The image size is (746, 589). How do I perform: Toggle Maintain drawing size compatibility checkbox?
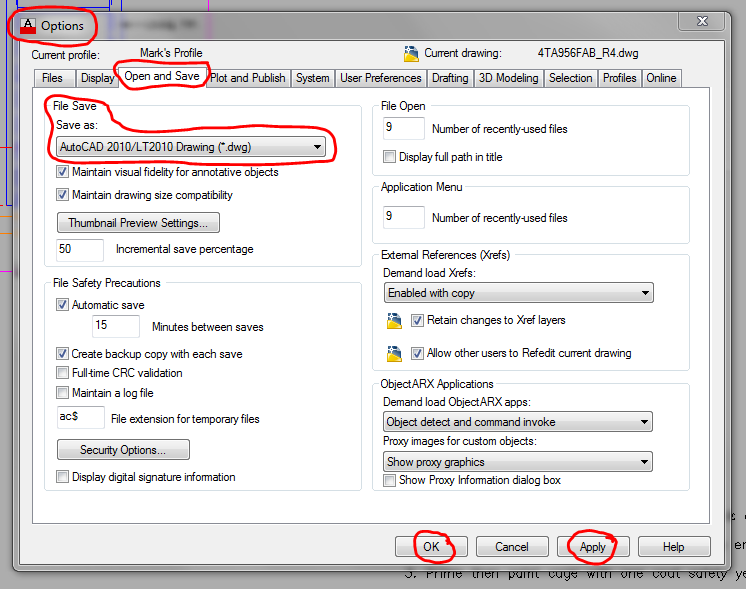pyautogui.click(x=62, y=195)
